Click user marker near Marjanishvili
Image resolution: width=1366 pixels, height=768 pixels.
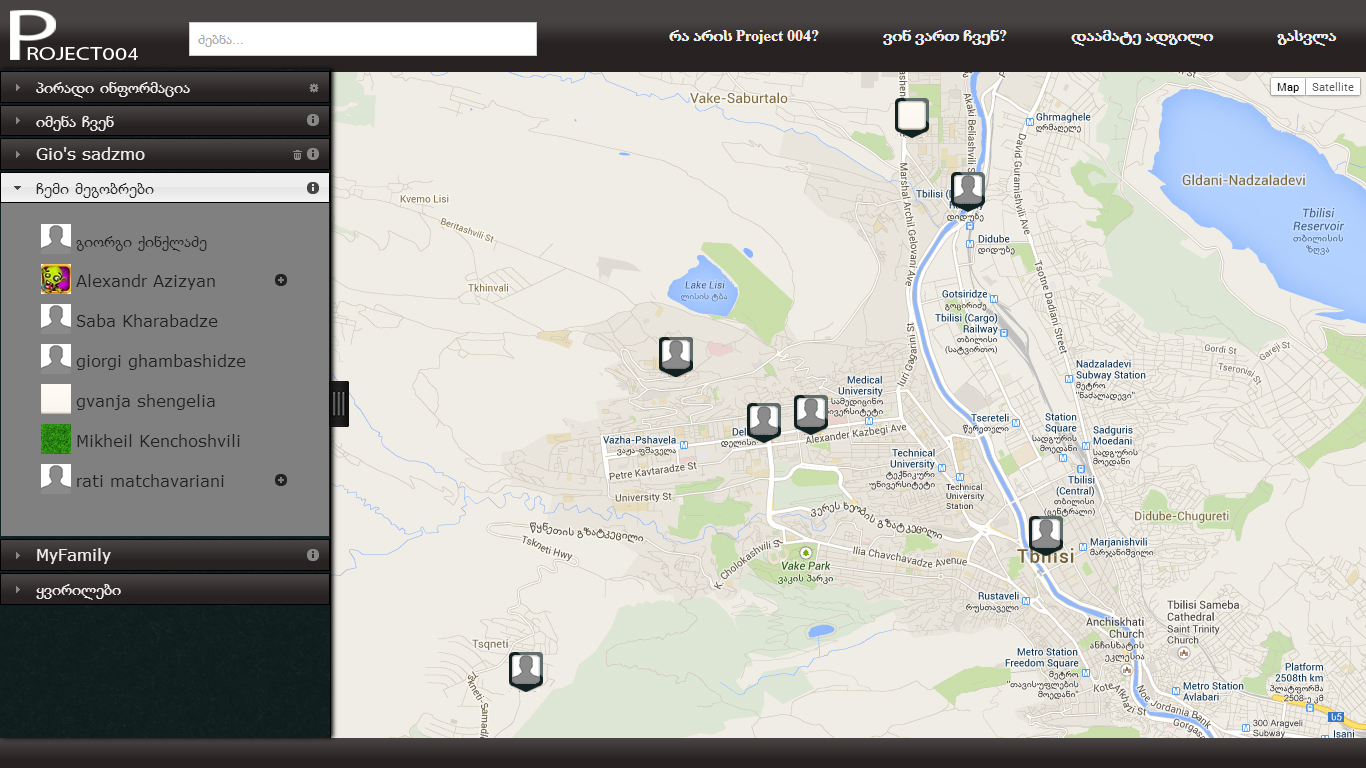click(x=1046, y=535)
